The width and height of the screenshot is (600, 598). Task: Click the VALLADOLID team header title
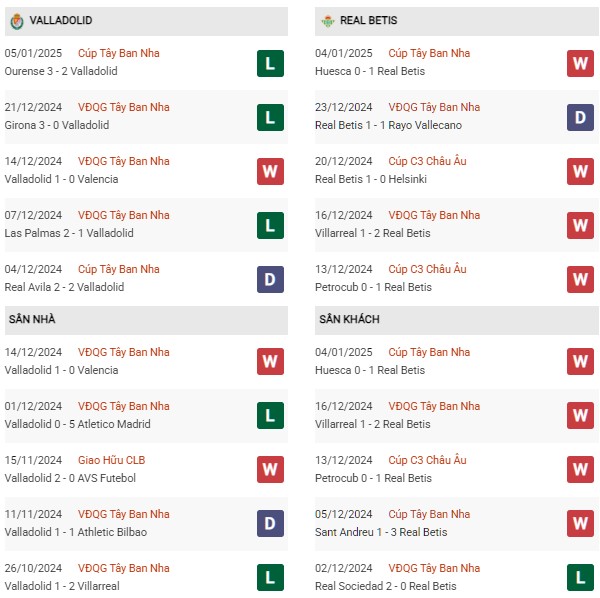click(x=60, y=20)
